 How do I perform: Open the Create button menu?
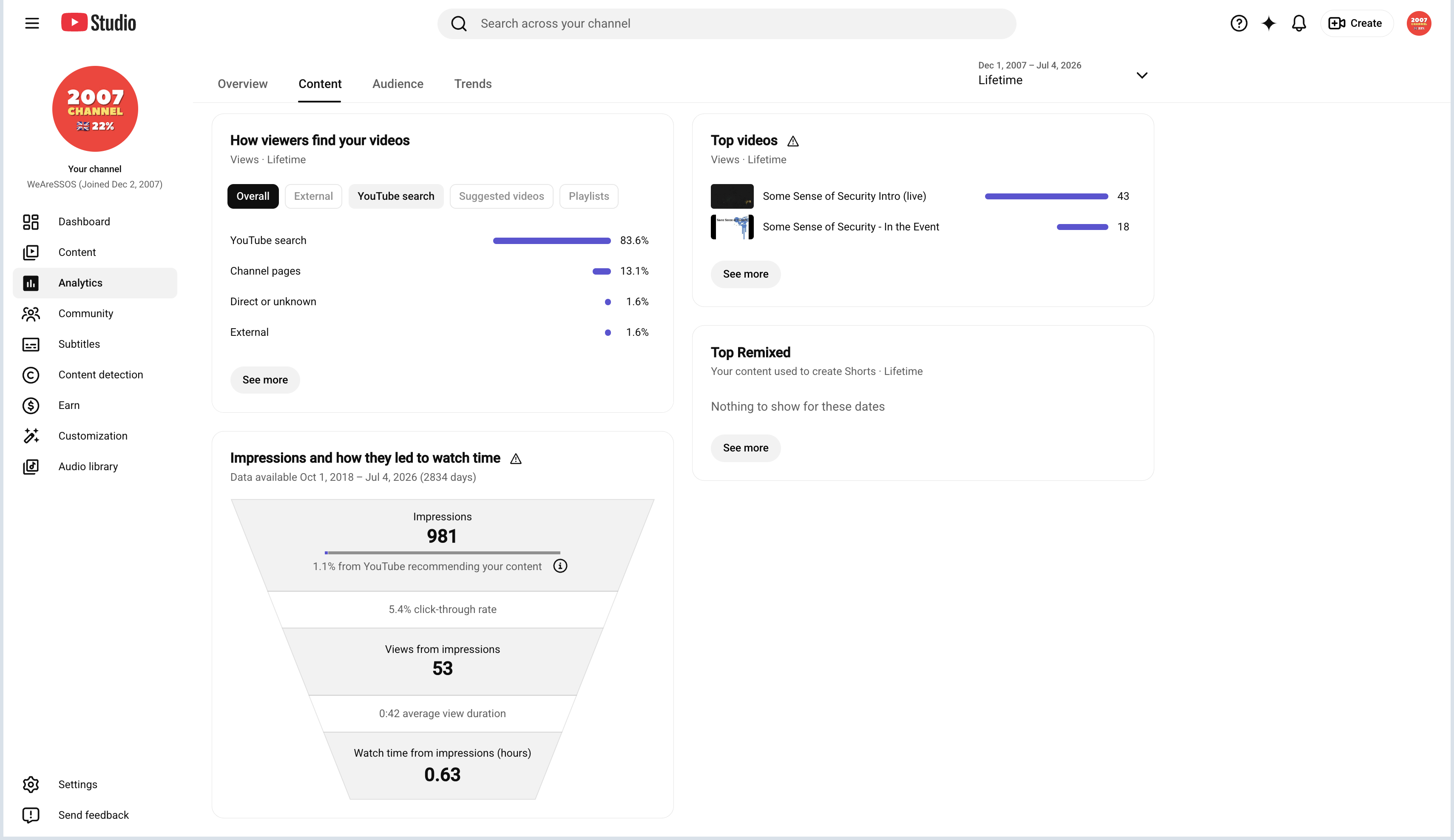[1357, 23]
